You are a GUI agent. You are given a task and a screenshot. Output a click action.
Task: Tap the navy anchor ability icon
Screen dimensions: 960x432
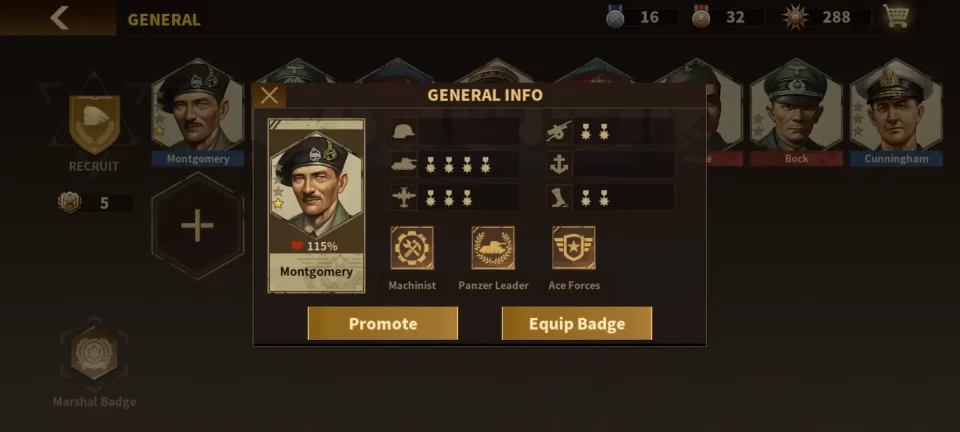click(560, 165)
